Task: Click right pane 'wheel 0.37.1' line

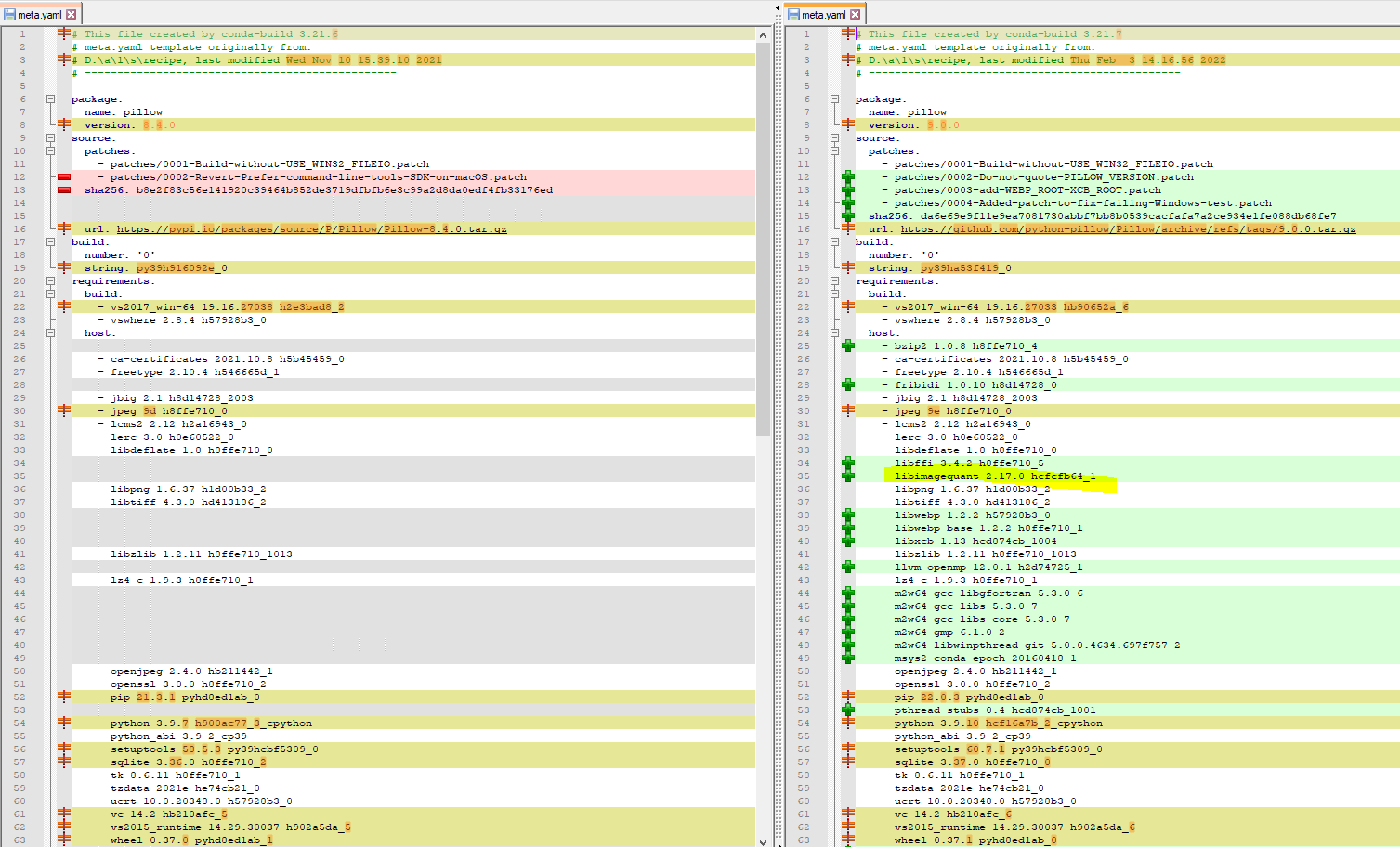Action: pos(969,840)
